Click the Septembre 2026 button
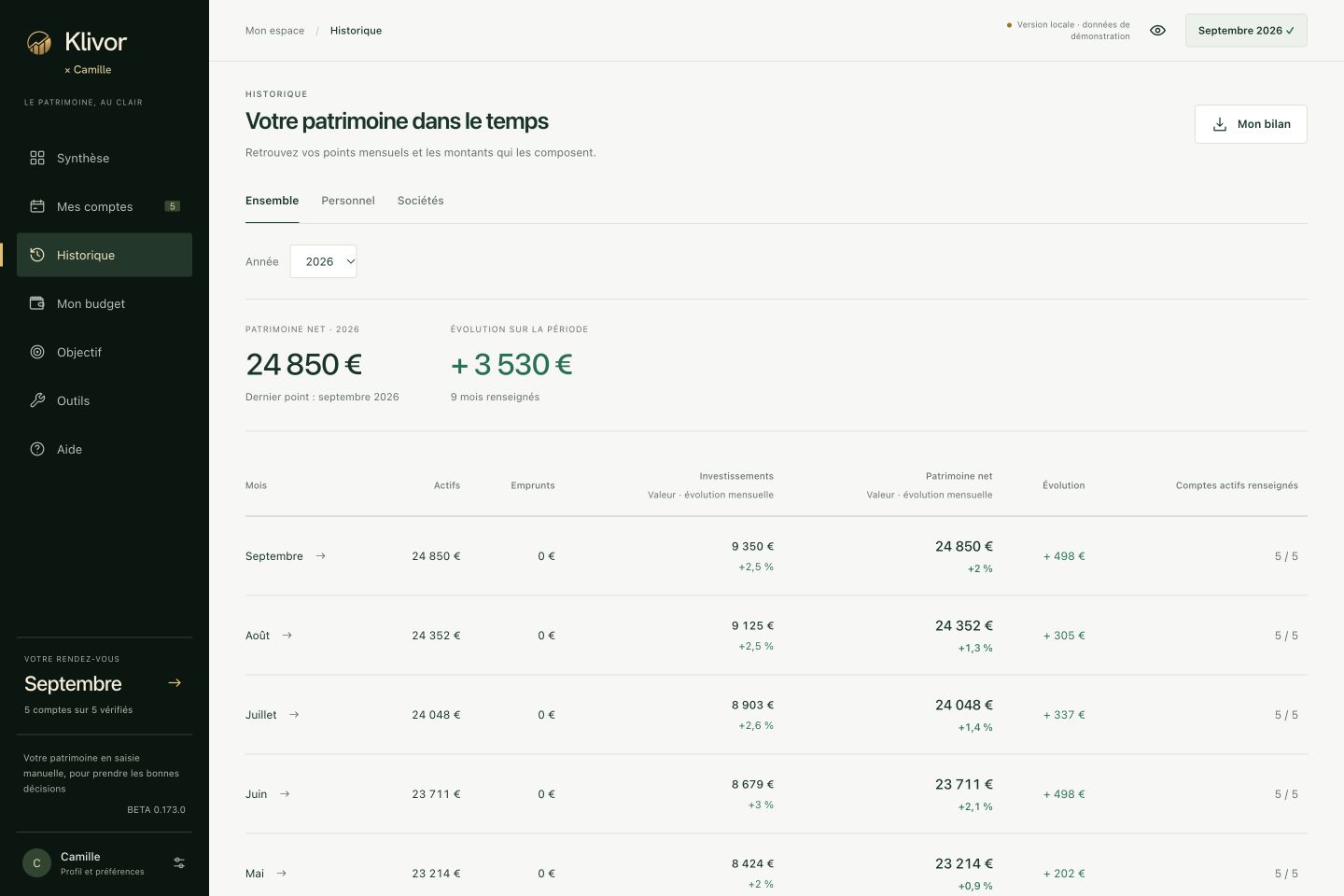The image size is (1344, 896). (x=1246, y=31)
